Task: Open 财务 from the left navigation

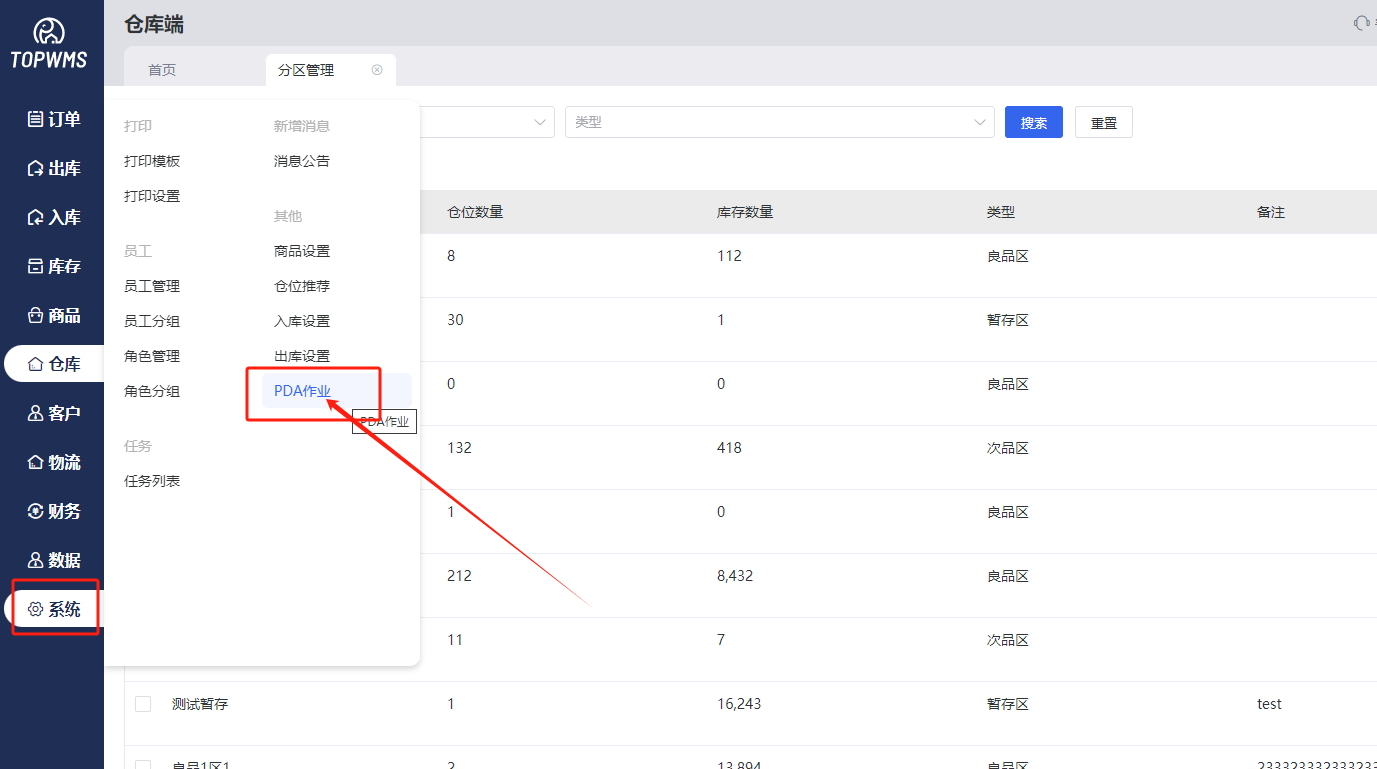Action: click(54, 511)
